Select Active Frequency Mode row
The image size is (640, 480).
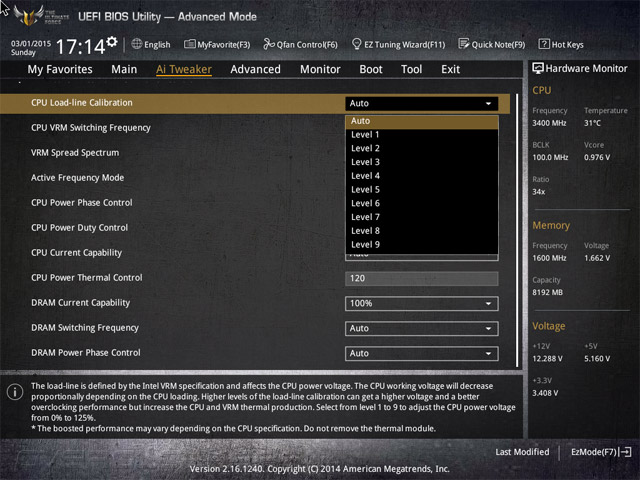pos(78,178)
